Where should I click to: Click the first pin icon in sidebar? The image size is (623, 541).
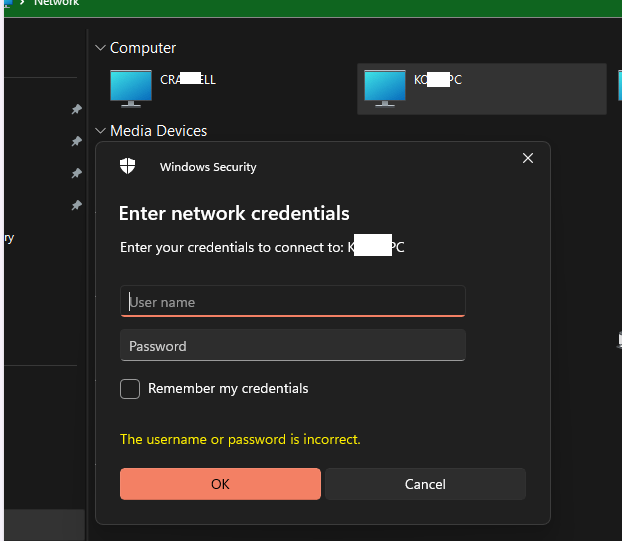tap(76, 109)
